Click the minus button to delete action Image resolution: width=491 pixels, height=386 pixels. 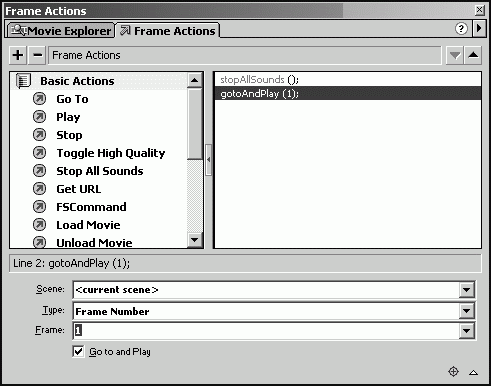click(37, 55)
